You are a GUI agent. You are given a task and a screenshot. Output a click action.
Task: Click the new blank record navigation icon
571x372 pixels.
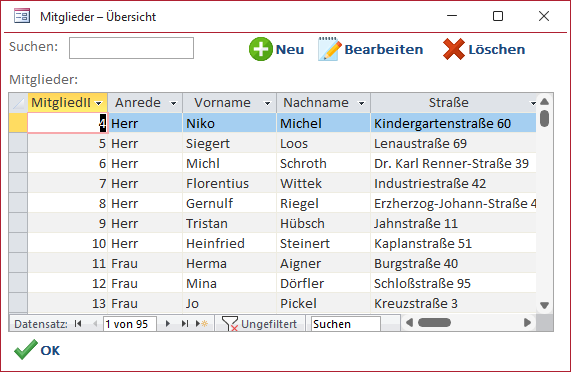202,324
